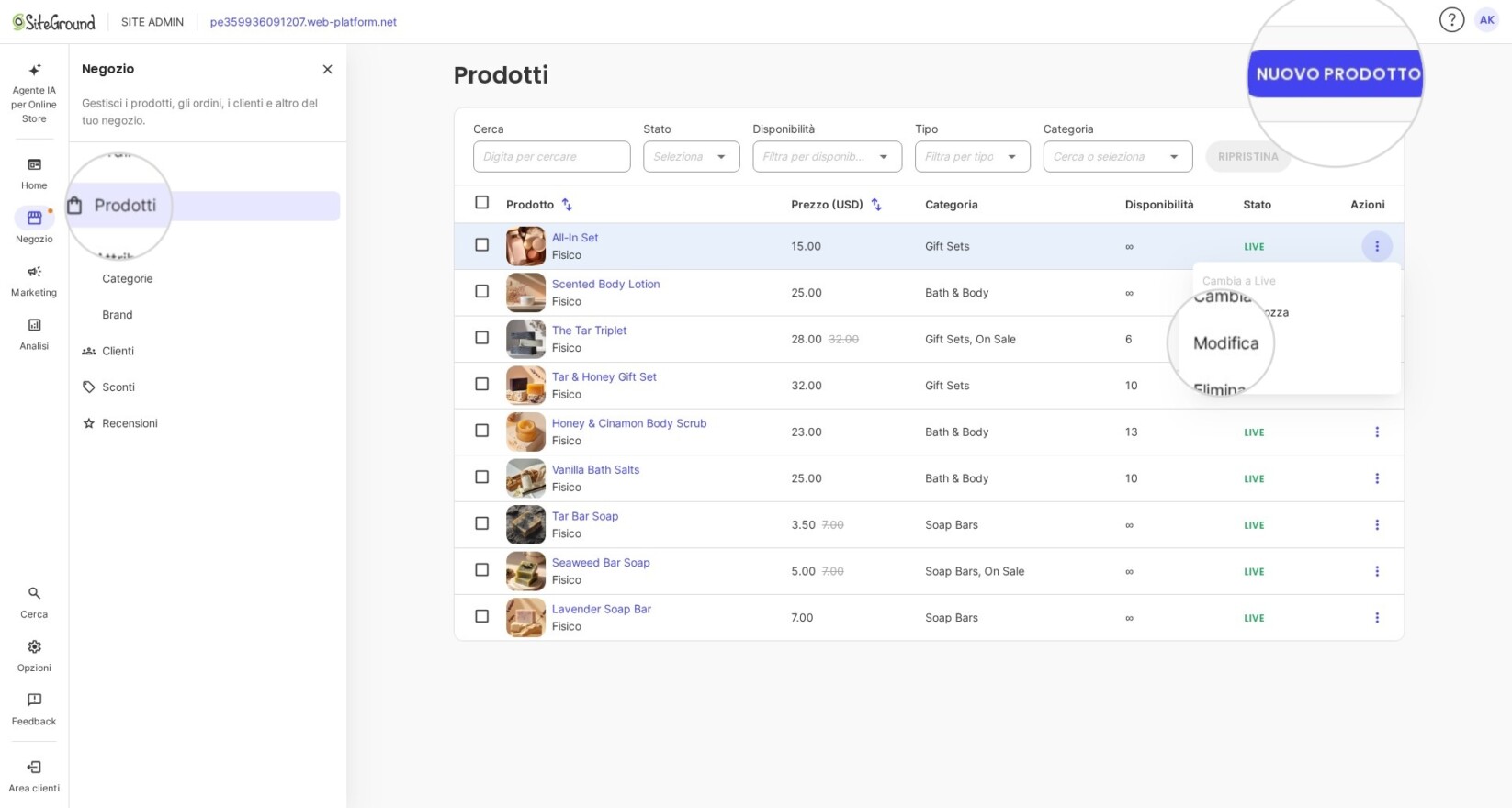
Task: Choose Modifica in the actions menu
Action: (1226, 343)
